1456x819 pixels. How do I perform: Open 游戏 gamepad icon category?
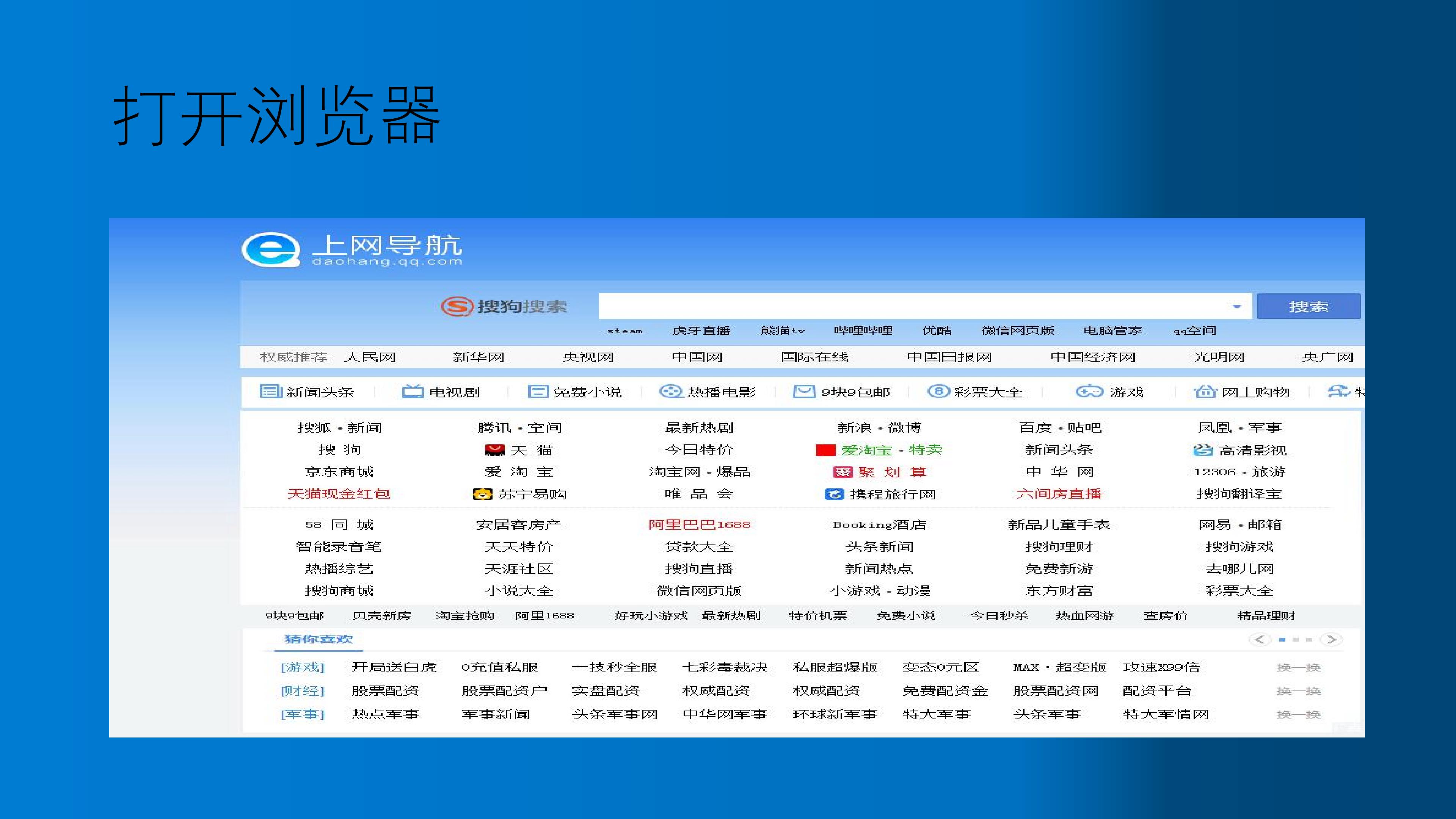click(1109, 392)
